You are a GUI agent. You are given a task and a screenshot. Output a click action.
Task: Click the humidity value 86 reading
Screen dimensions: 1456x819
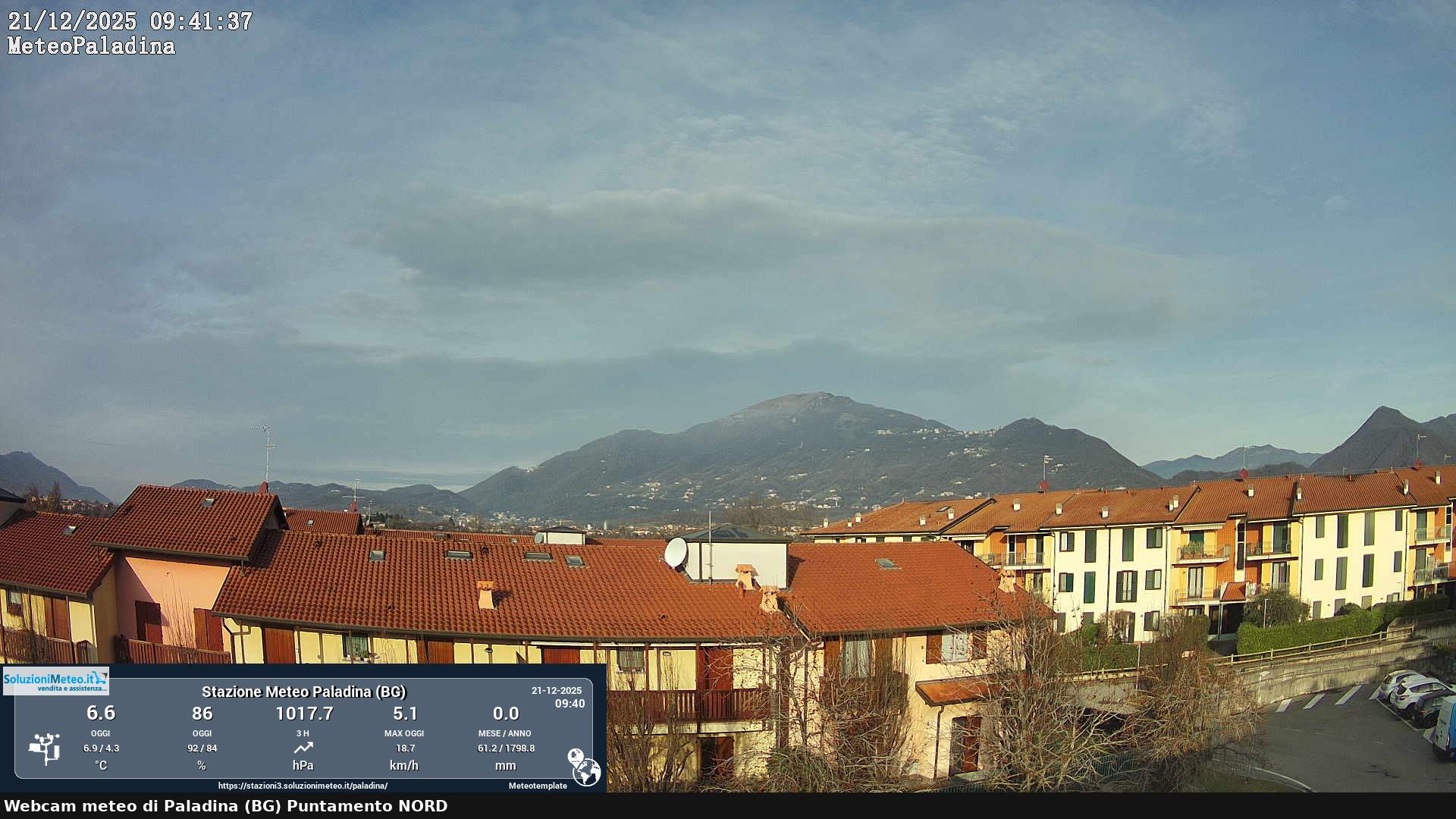click(x=202, y=714)
